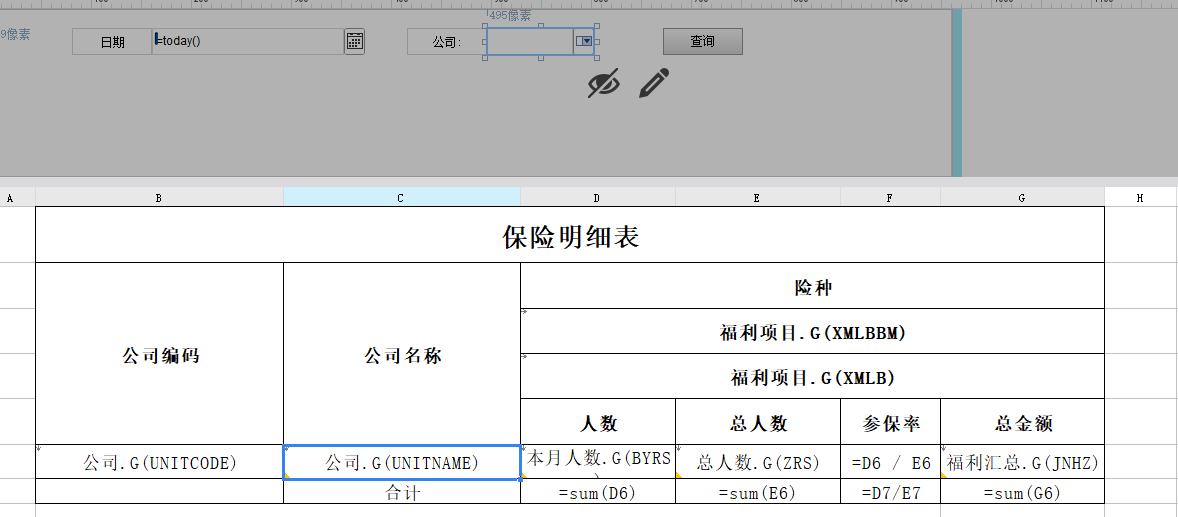Select column header F

[890, 198]
